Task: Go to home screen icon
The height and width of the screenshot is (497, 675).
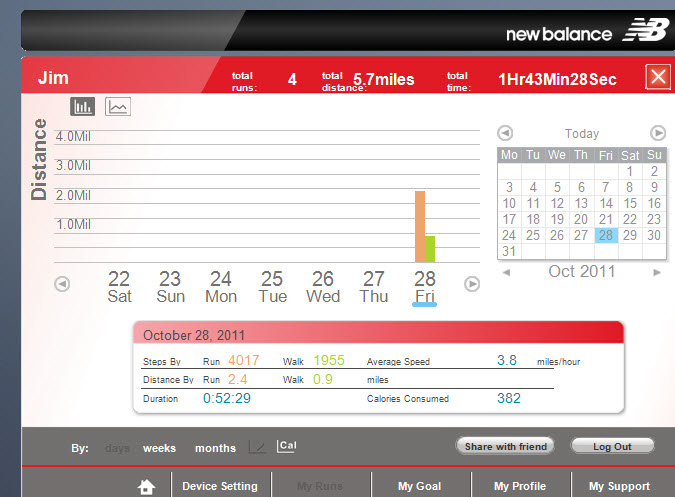Action: pos(147,487)
